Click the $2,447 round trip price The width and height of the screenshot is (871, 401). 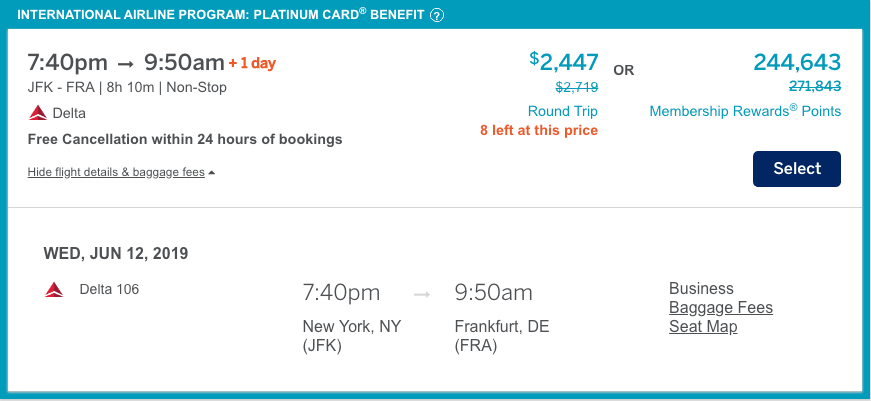(x=563, y=62)
